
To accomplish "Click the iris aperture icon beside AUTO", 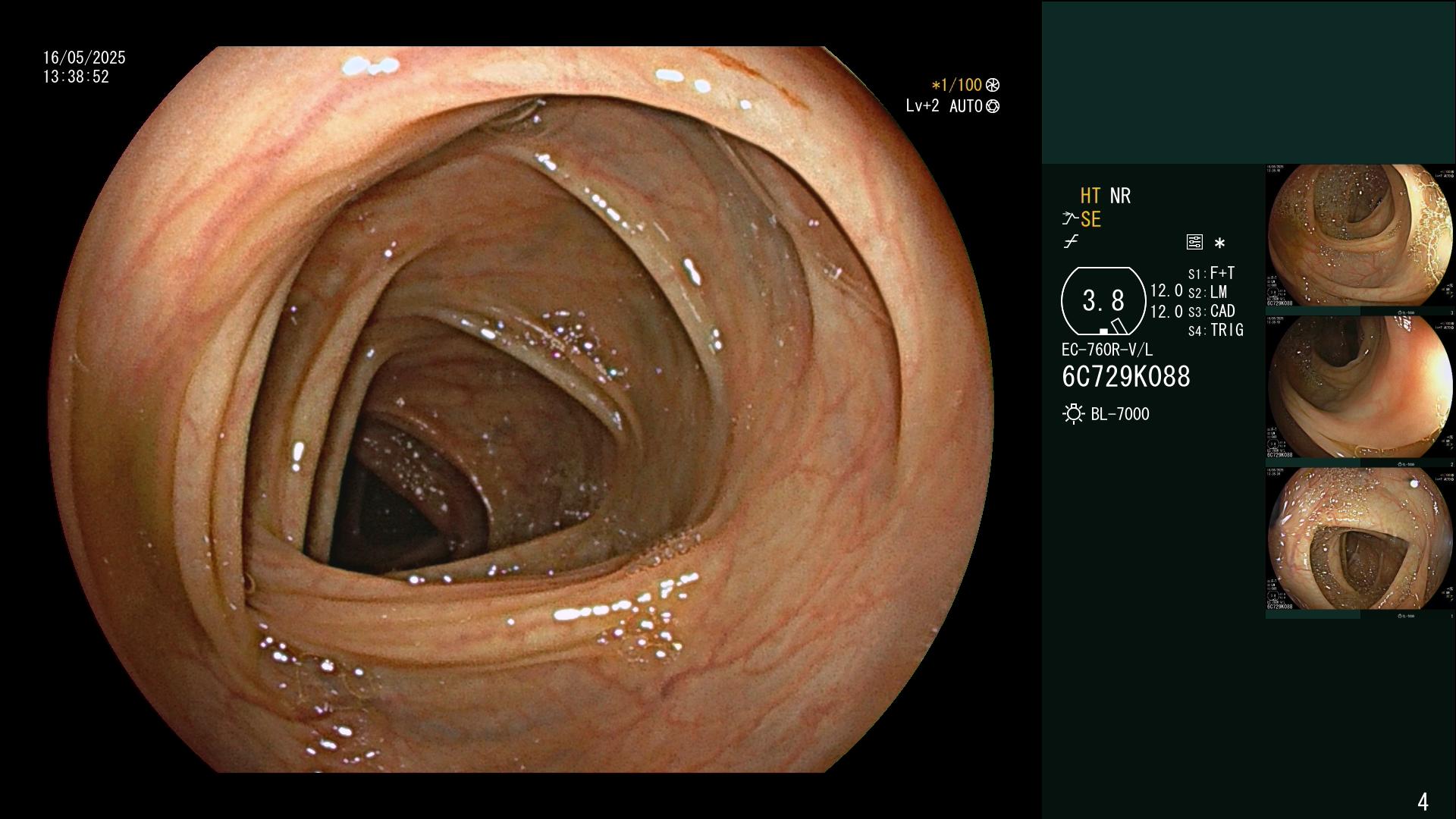I will click(x=993, y=106).
